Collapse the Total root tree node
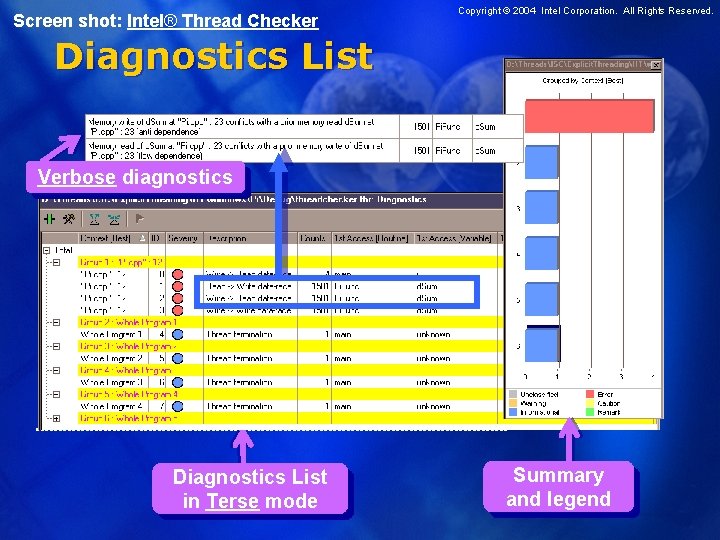The width and height of the screenshot is (720, 540). [46, 250]
